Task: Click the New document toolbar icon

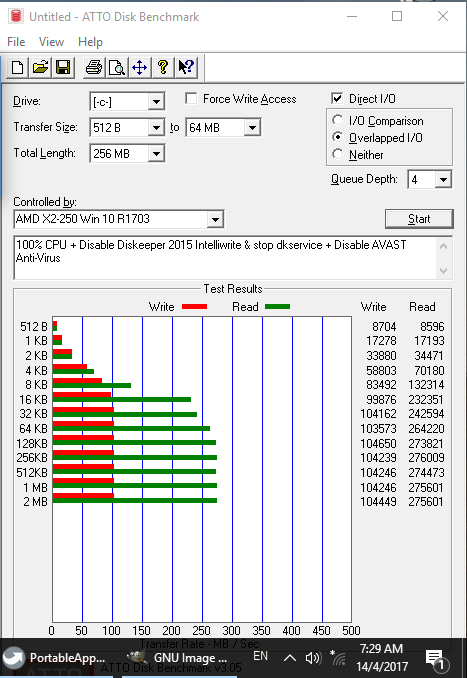Action: 18,68
